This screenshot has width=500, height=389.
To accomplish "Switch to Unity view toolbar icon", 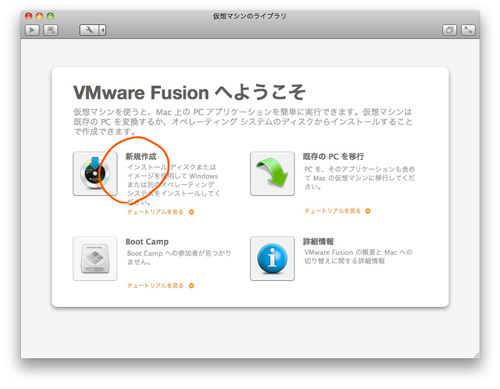I will (x=449, y=30).
